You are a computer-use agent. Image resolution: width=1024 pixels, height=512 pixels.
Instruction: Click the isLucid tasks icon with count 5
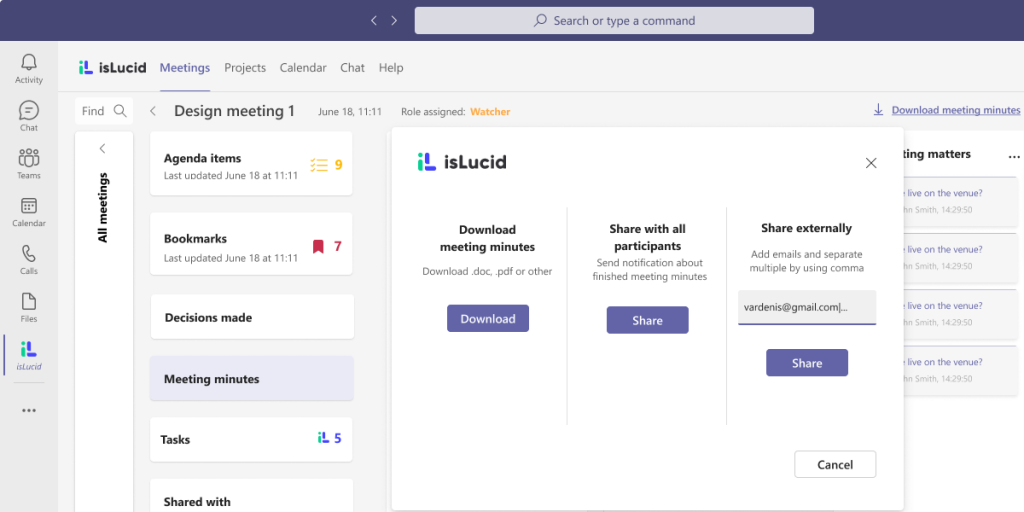323,438
